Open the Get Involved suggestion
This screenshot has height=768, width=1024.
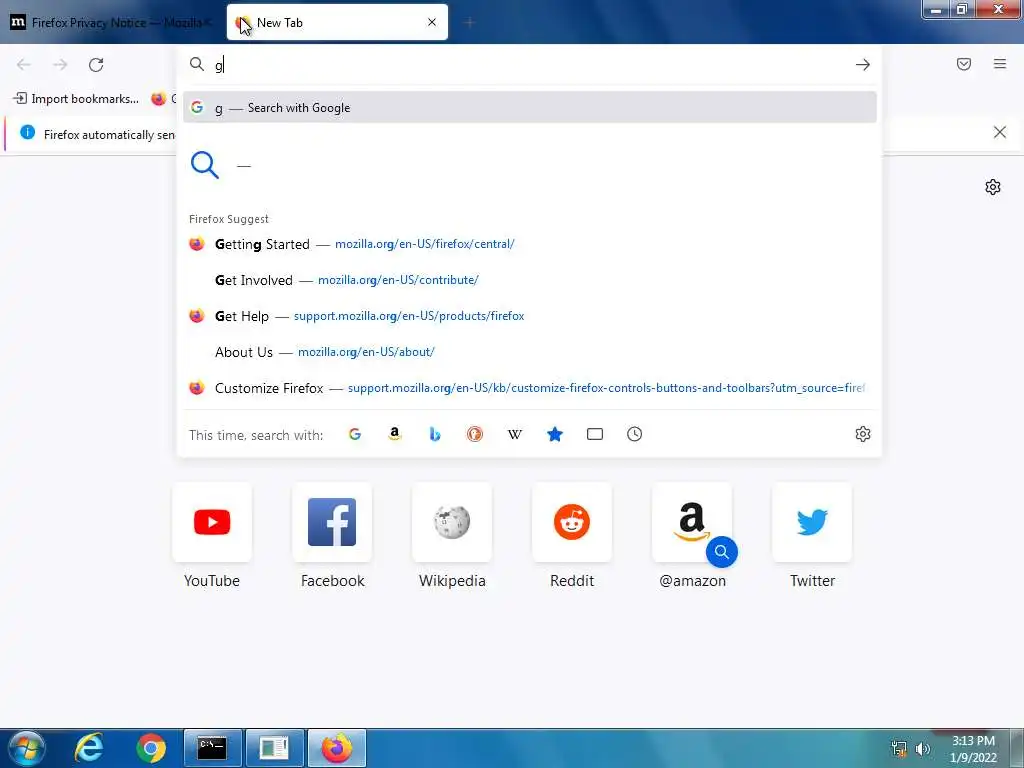pyautogui.click(x=530, y=280)
